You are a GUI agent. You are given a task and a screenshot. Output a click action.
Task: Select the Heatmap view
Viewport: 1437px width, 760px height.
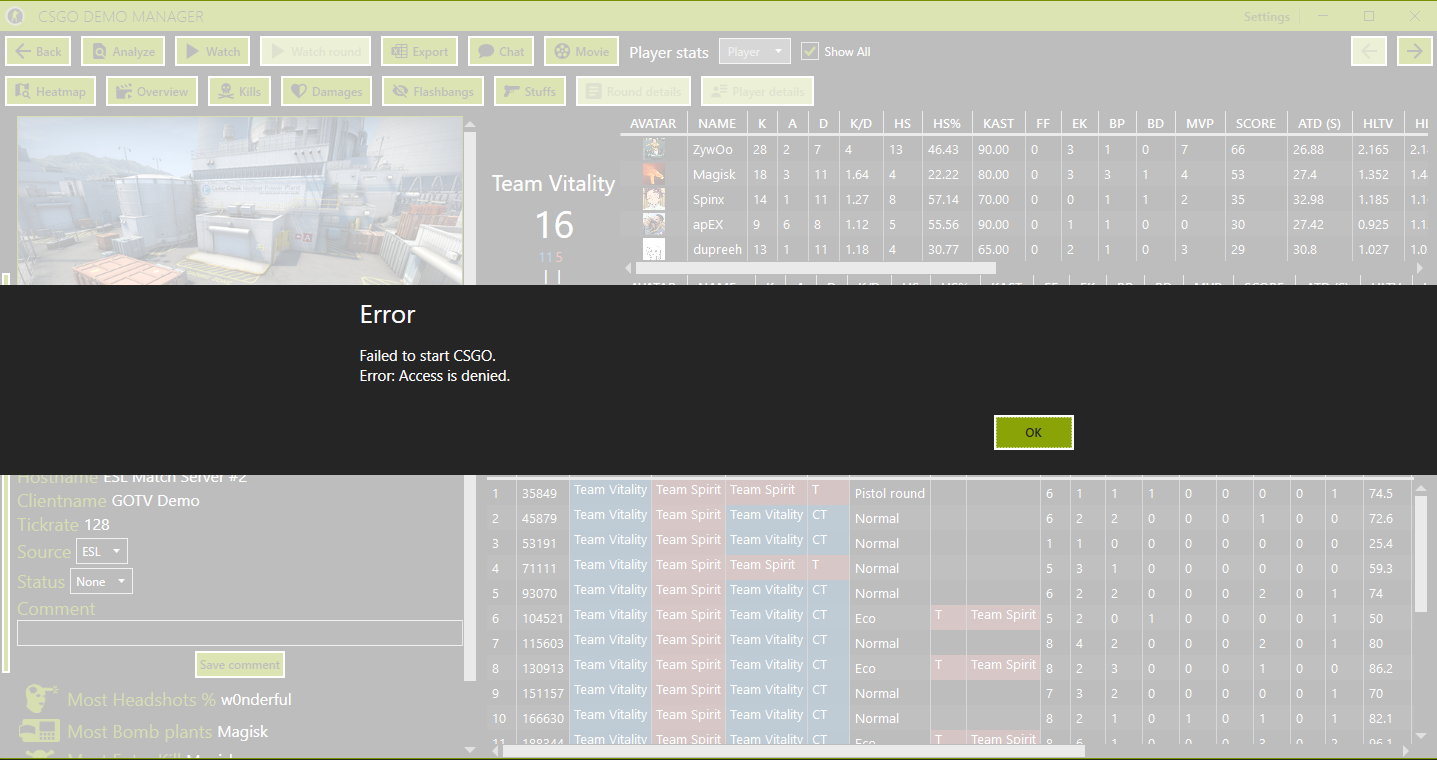50,90
